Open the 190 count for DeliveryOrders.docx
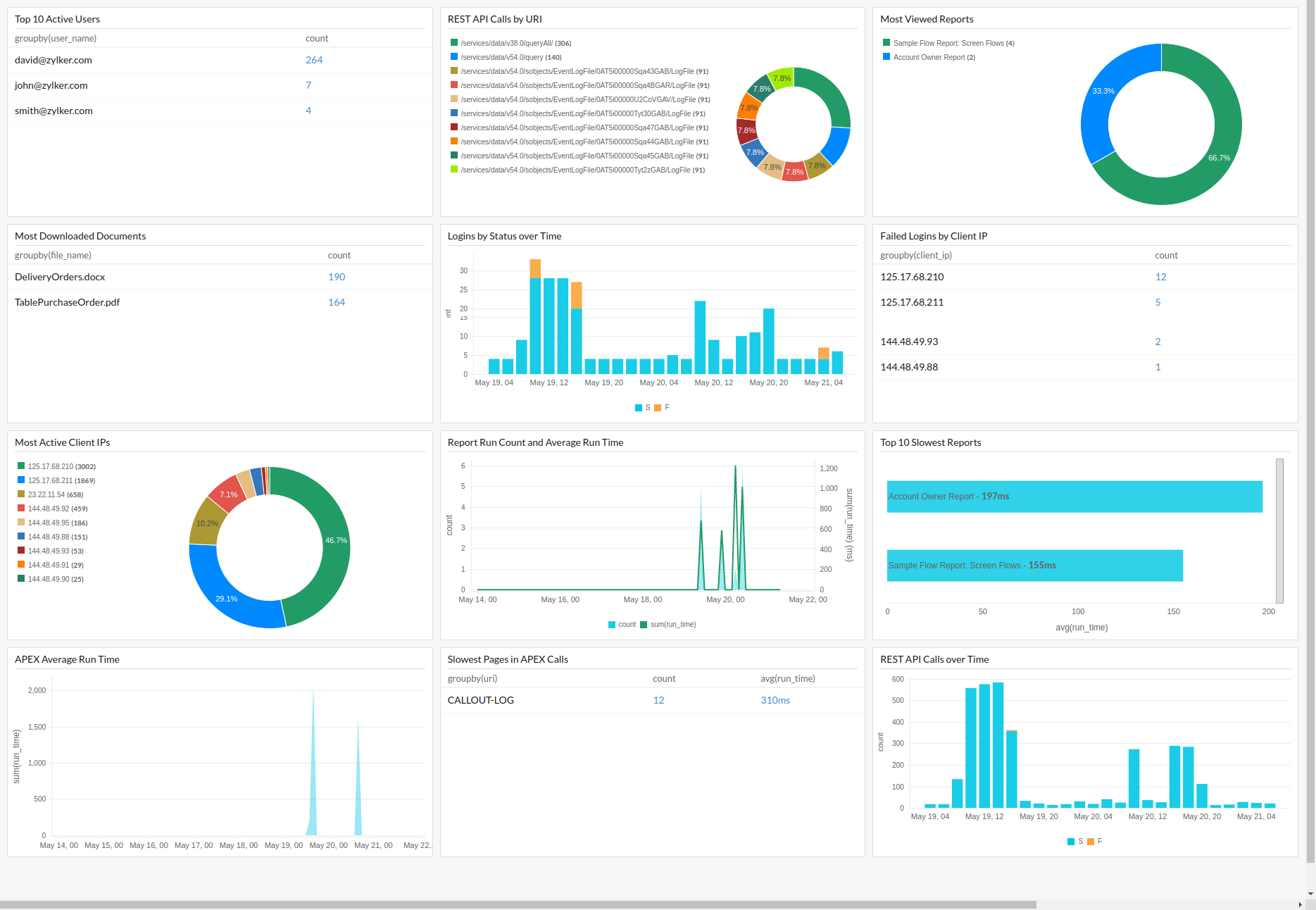 coord(337,277)
